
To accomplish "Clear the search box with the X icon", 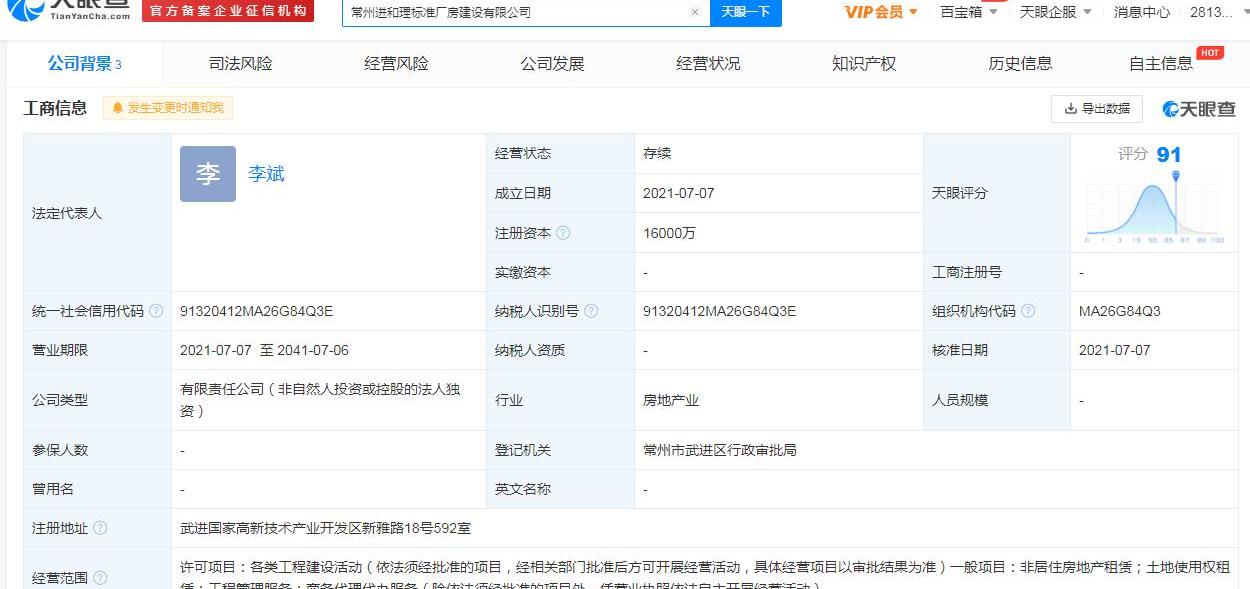I will [695, 12].
